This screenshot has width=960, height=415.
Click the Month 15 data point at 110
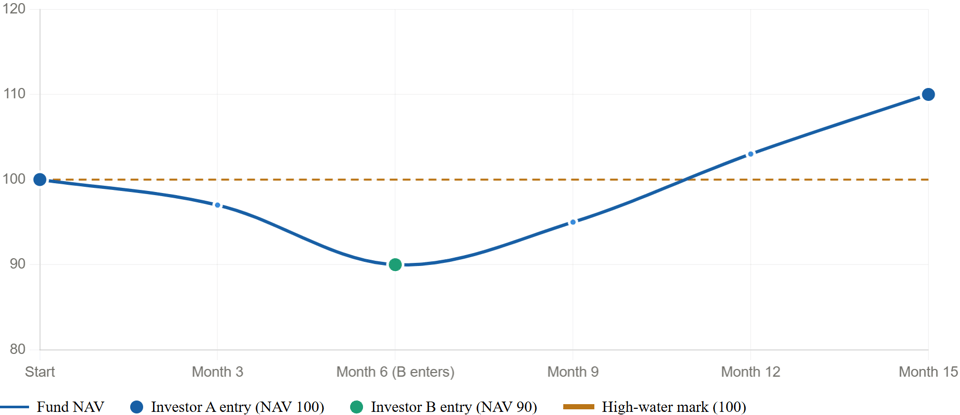pyautogui.click(x=928, y=94)
